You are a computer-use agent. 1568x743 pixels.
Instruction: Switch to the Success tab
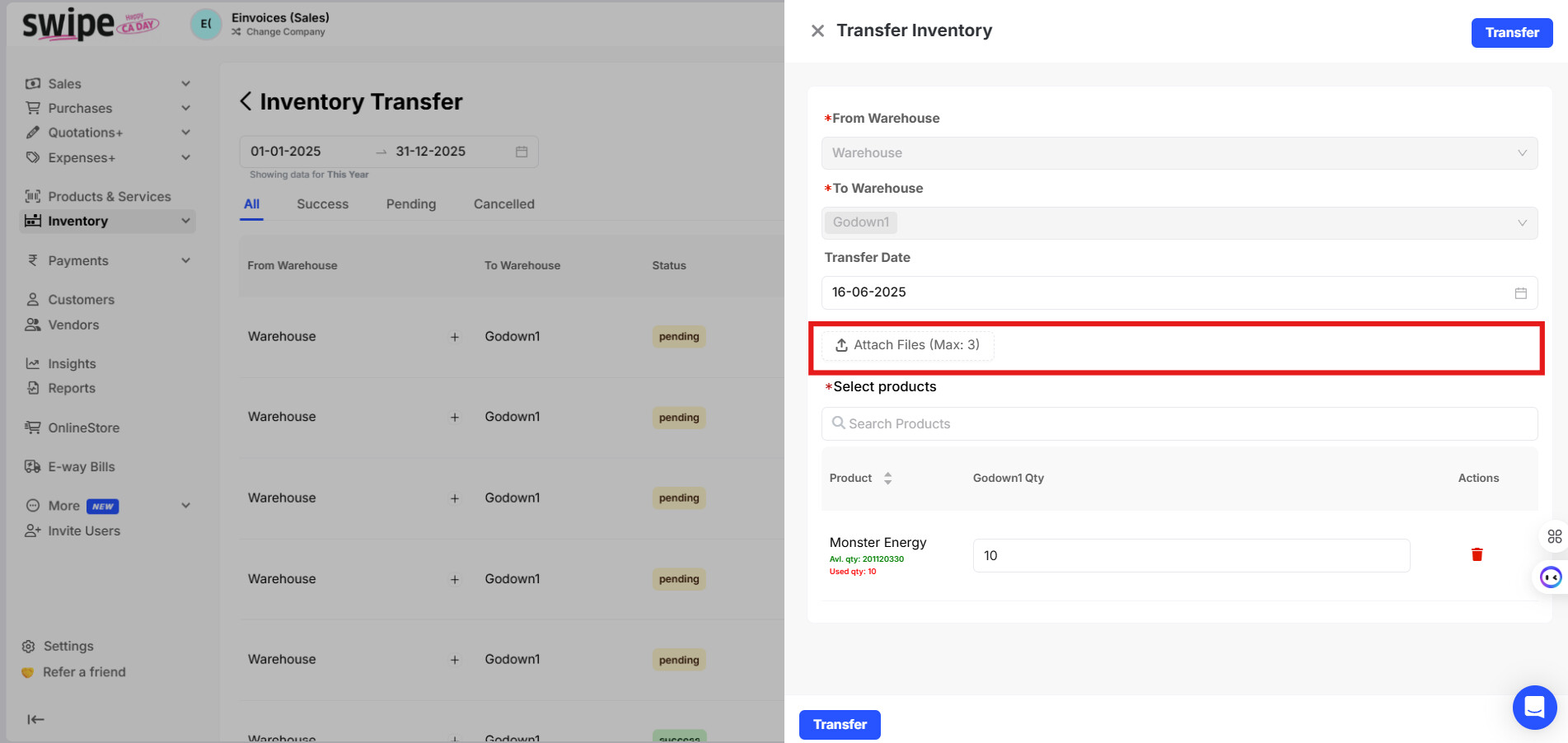[x=322, y=204]
